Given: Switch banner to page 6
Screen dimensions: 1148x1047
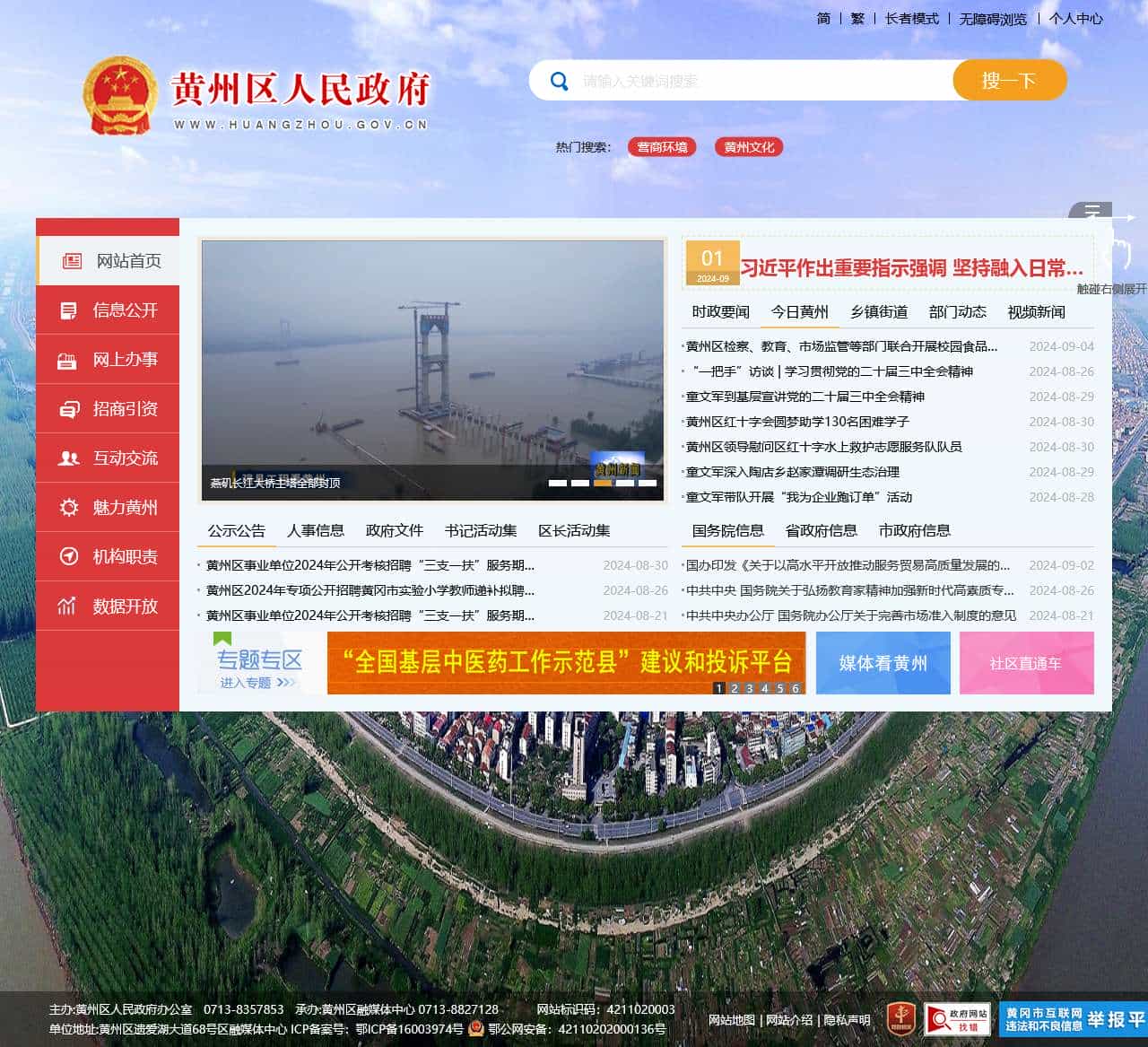Looking at the screenshot, I should pos(795,688).
